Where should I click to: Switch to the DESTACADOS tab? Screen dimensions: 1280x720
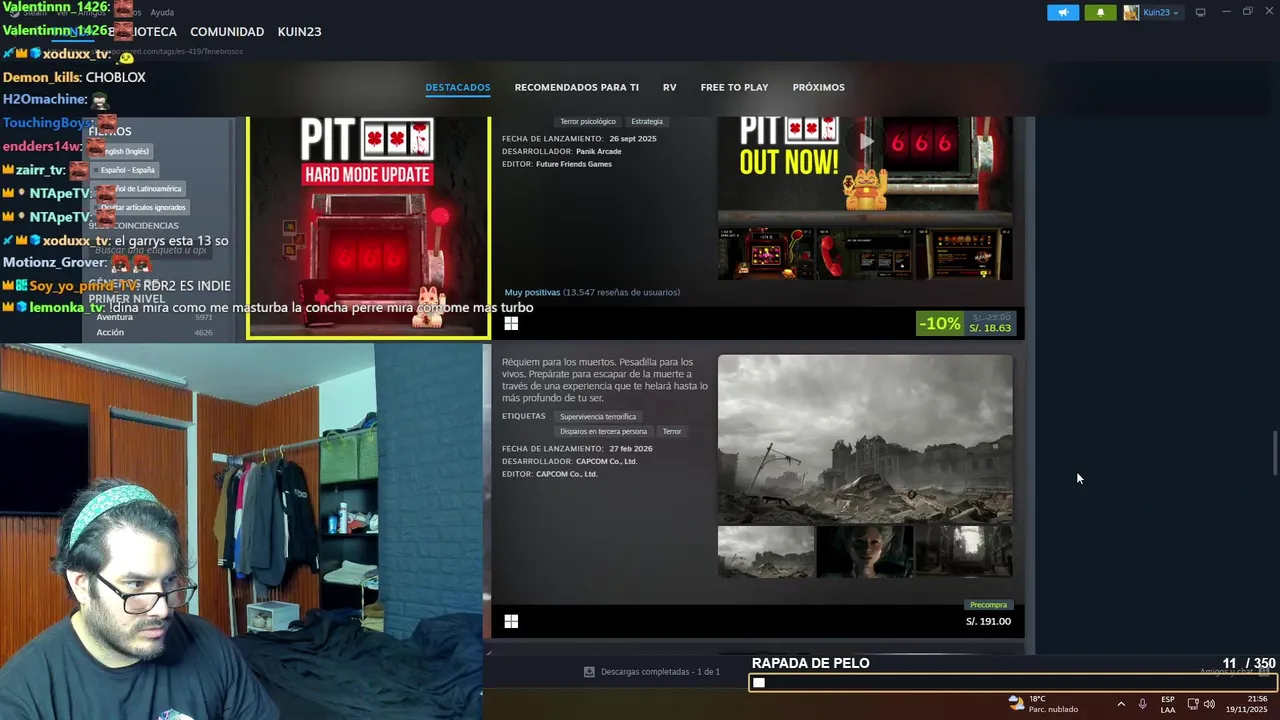tap(458, 87)
